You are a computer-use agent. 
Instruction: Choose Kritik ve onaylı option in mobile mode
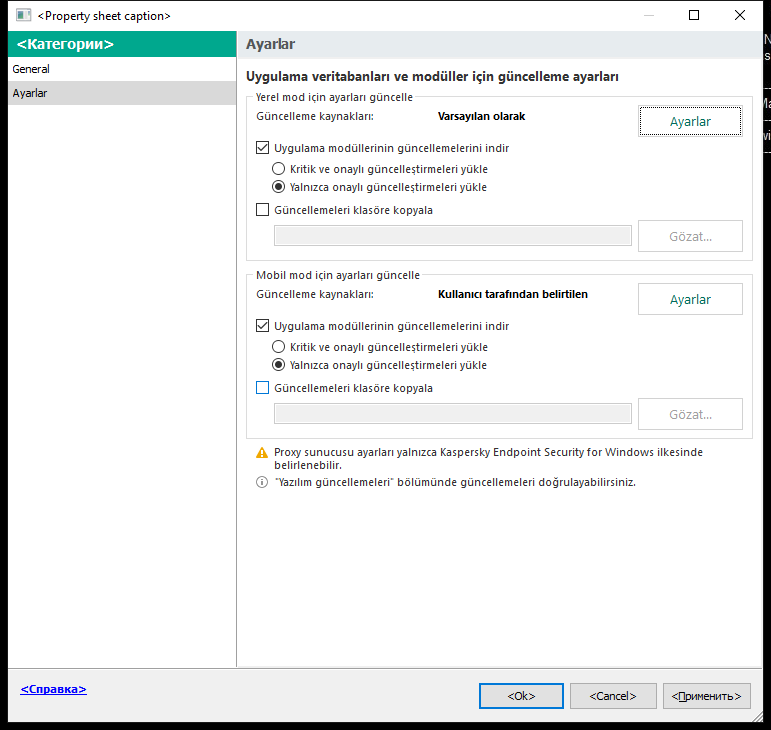pyautogui.click(x=278, y=347)
